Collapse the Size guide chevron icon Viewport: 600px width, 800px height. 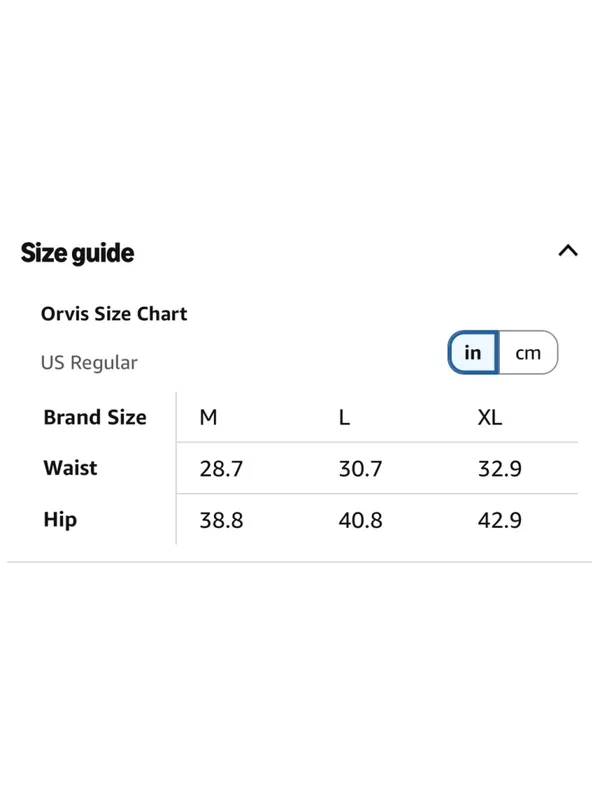tap(568, 251)
